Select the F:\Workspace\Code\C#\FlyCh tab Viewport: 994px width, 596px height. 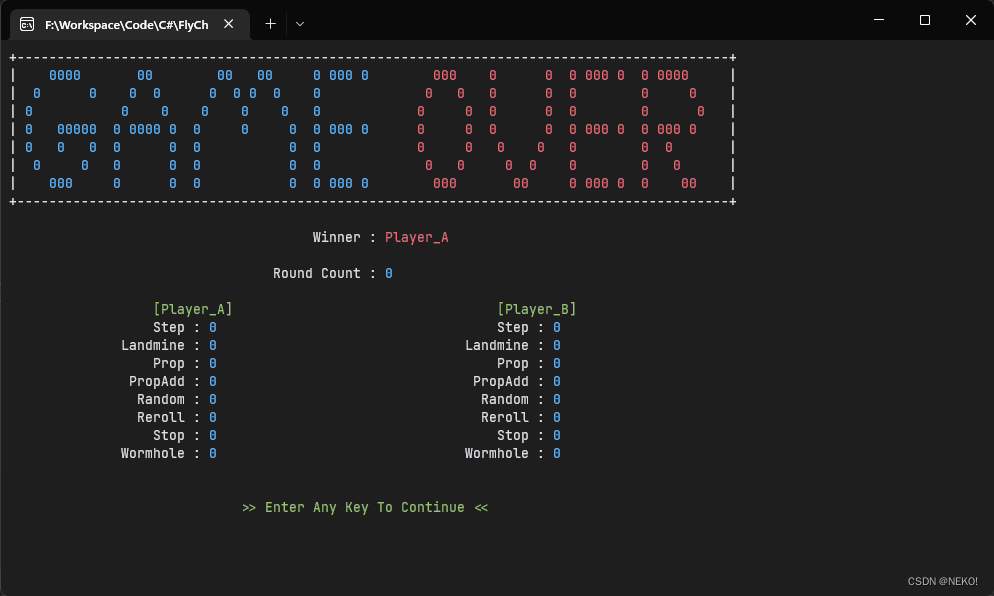(130, 25)
